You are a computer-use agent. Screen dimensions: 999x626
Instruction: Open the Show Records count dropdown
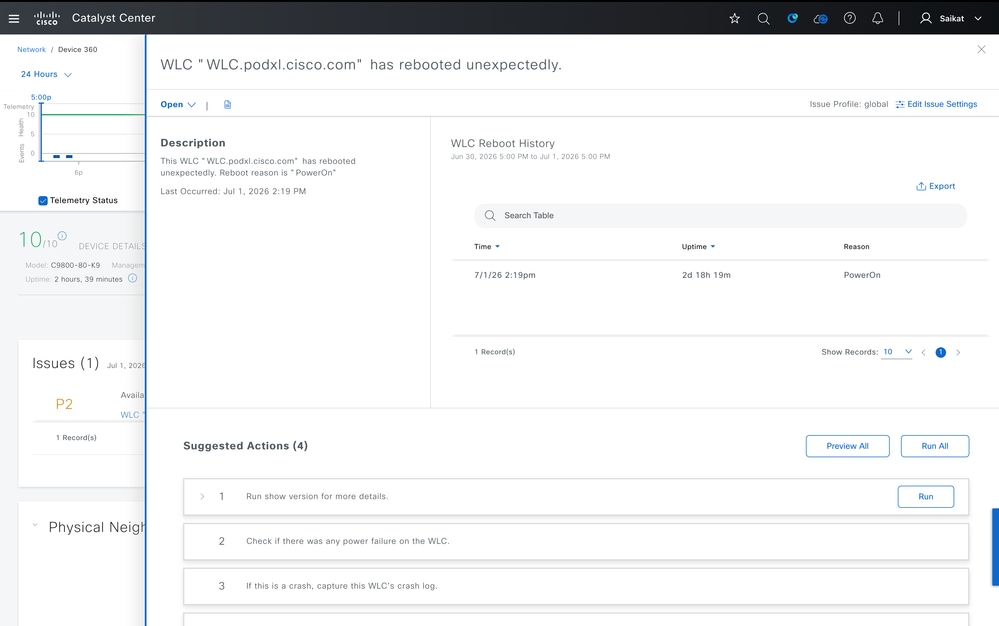(x=897, y=352)
